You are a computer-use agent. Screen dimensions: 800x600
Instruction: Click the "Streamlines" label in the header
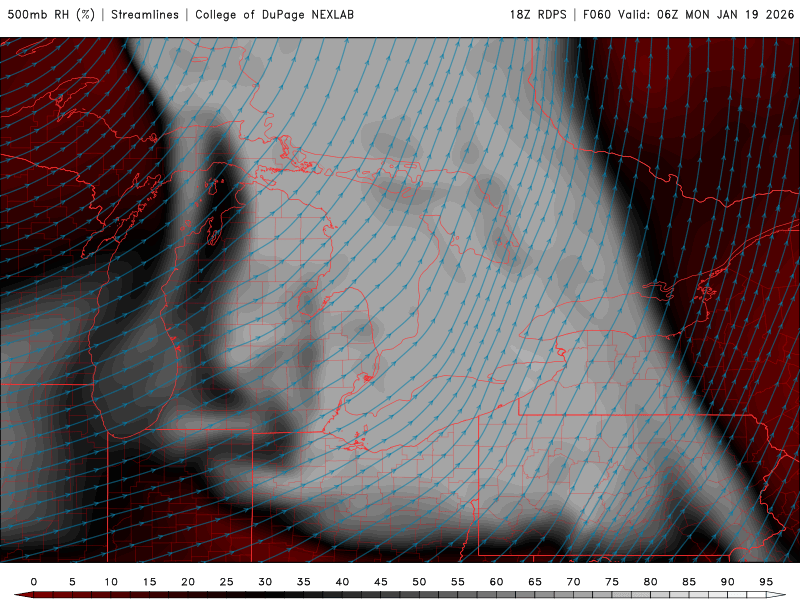[145, 14]
